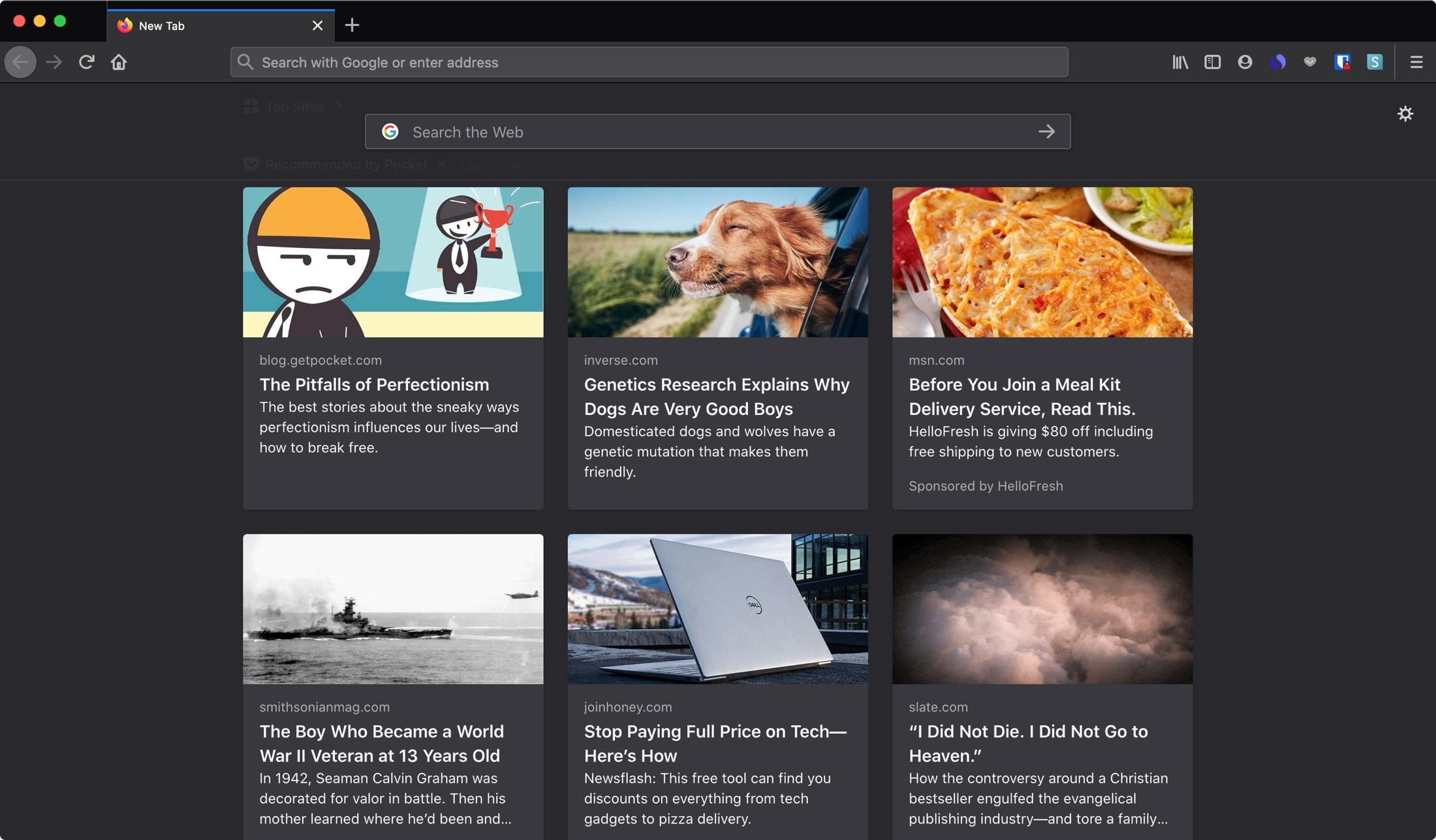Viewport: 1436px width, 840px height.
Task: Open the Dell laptop thumbnail
Action: (717, 609)
